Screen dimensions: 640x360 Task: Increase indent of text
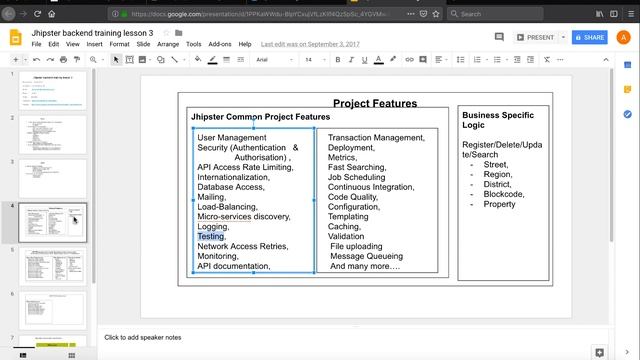(x=531, y=60)
